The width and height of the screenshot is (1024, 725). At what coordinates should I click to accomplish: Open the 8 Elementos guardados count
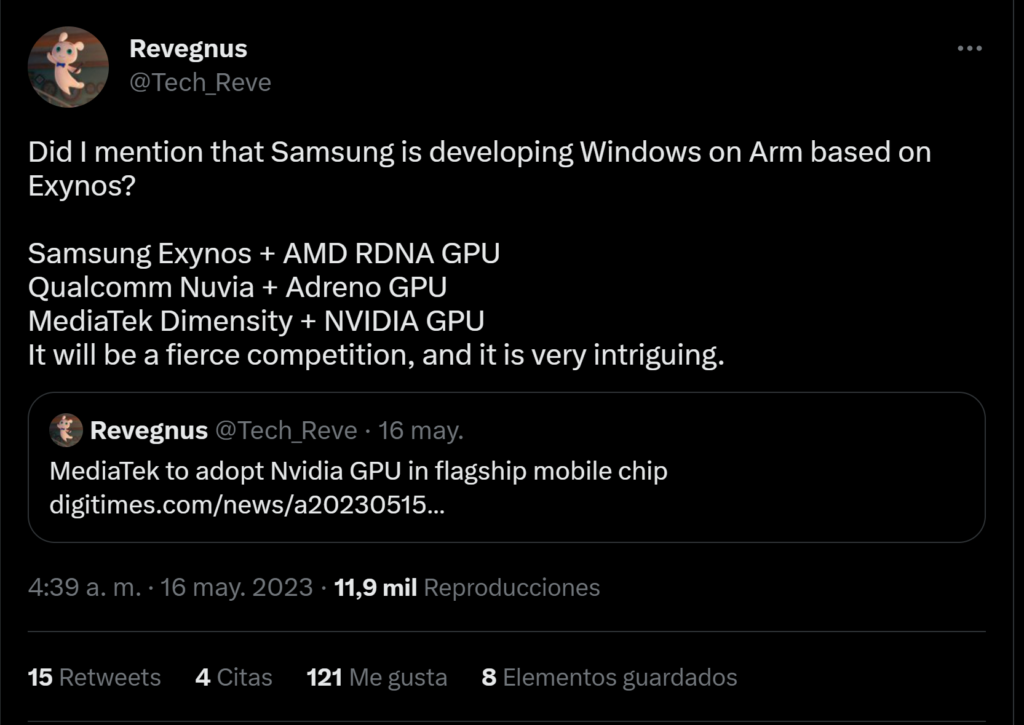pos(609,677)
